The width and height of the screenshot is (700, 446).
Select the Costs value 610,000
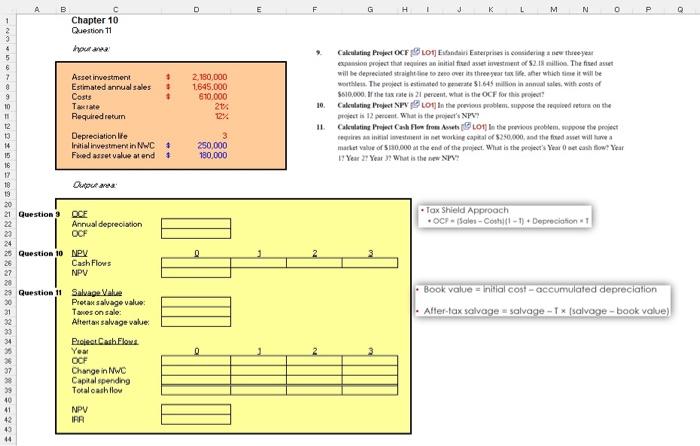[213, 96]
